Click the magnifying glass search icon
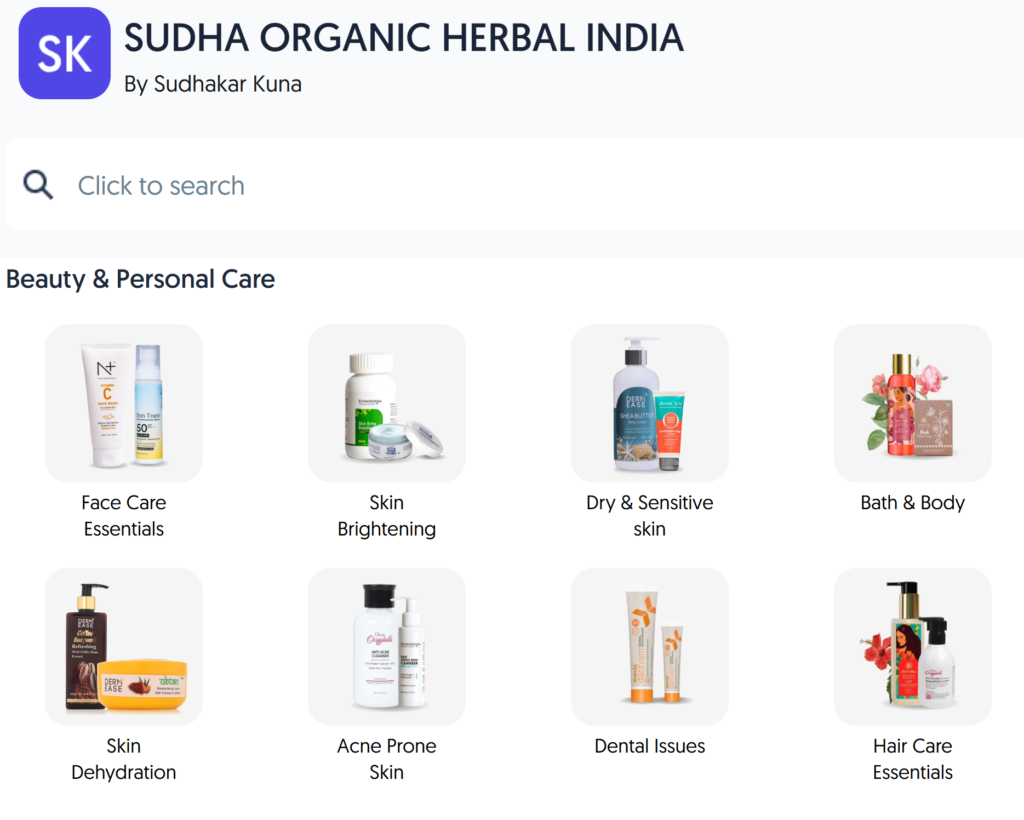This screenshot has height=820, width=1024. click(x=38, y=185)
